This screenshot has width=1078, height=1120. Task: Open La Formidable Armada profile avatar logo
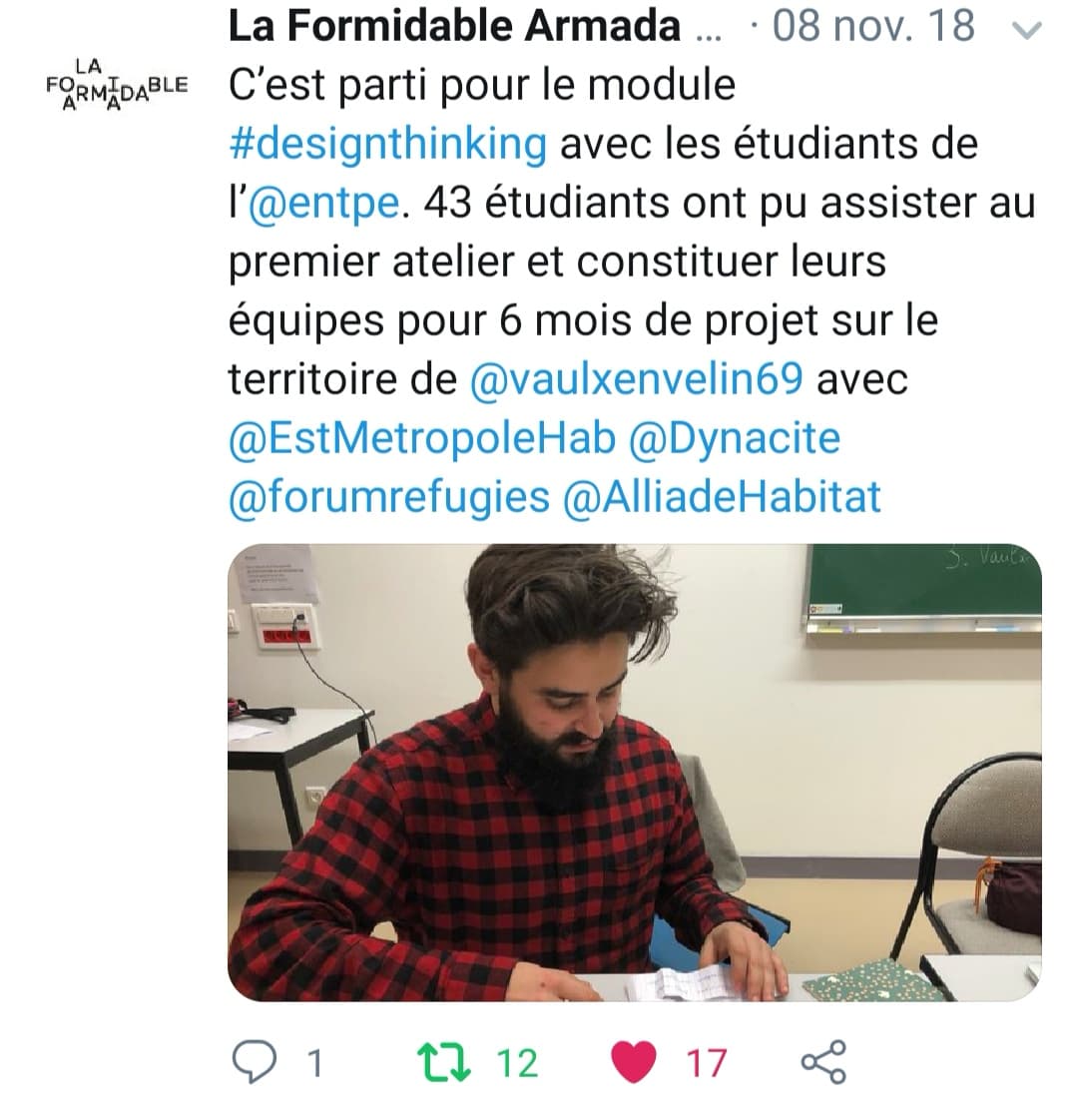point(117,85)
